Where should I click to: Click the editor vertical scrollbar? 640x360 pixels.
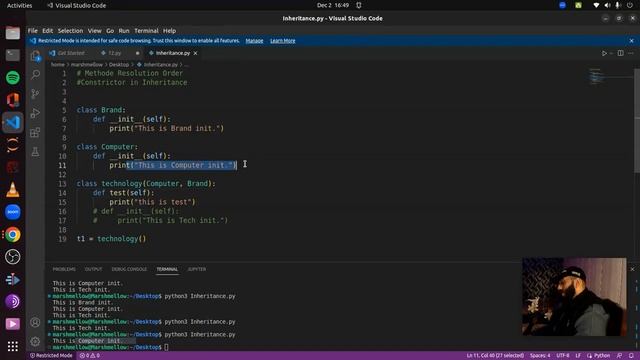637,120
